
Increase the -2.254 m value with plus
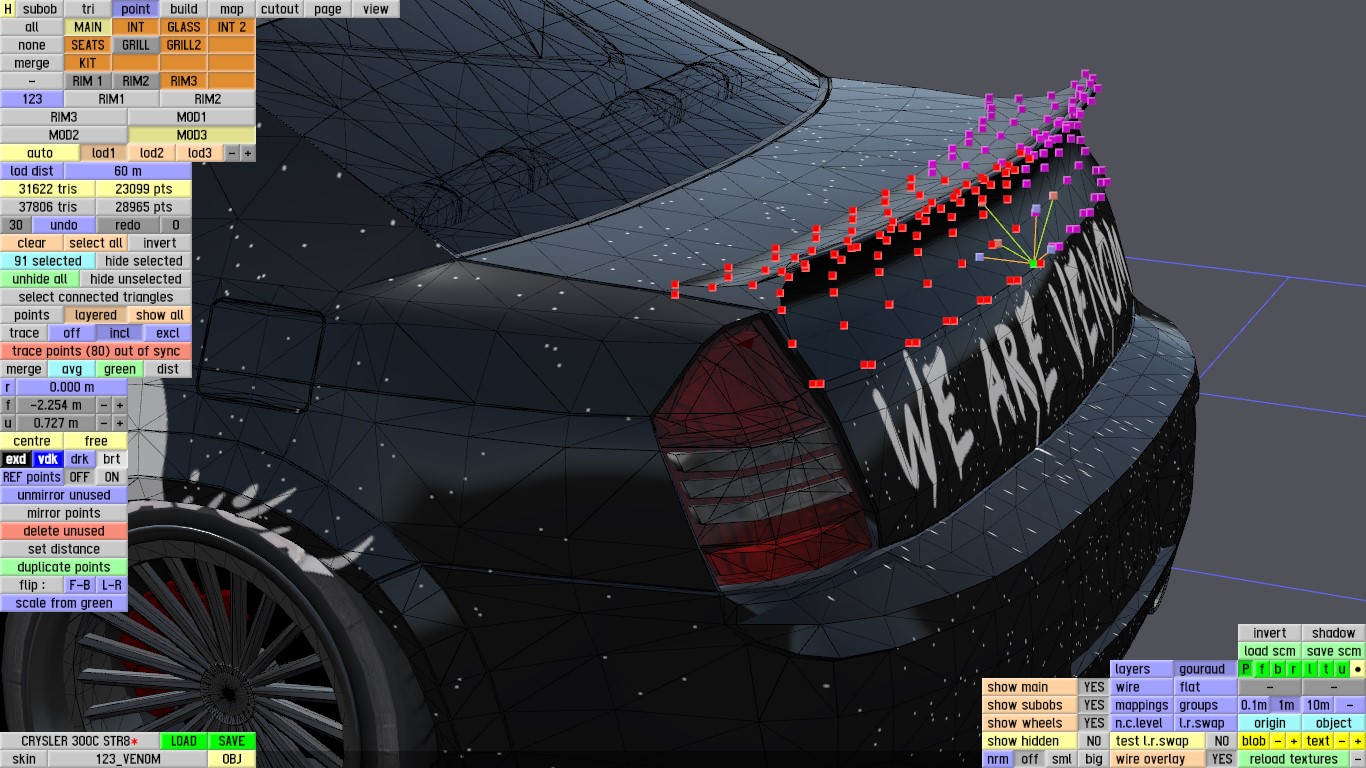(x=120, y=405)
